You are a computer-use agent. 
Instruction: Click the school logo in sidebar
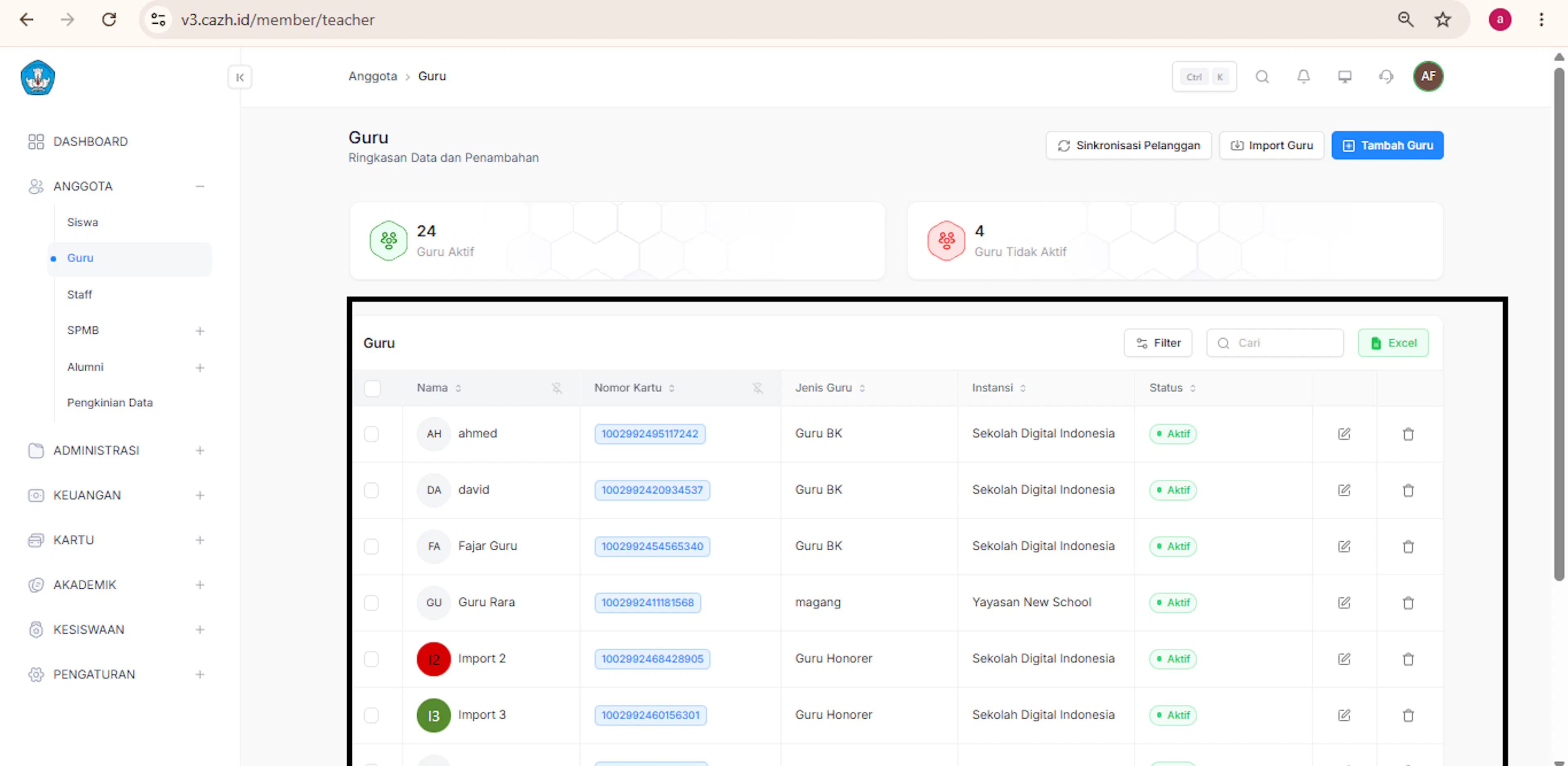[x=38, y=77]
